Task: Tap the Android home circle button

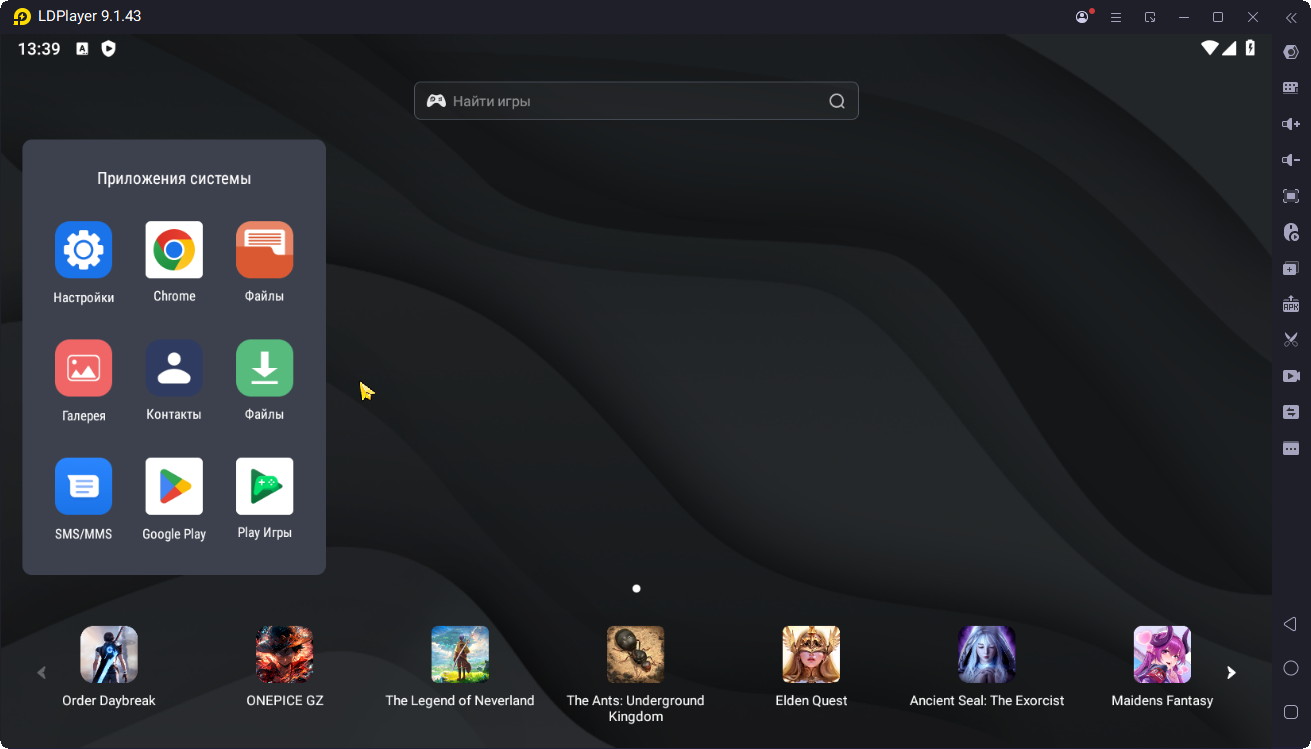Action: (1291, 668)
